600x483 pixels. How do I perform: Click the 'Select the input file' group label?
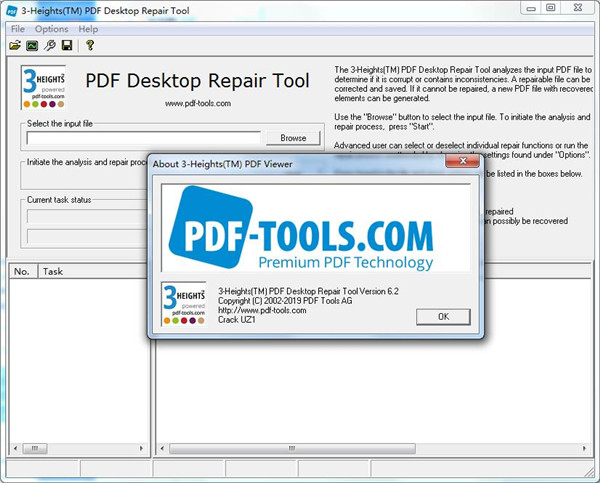[x=60, y=124]
